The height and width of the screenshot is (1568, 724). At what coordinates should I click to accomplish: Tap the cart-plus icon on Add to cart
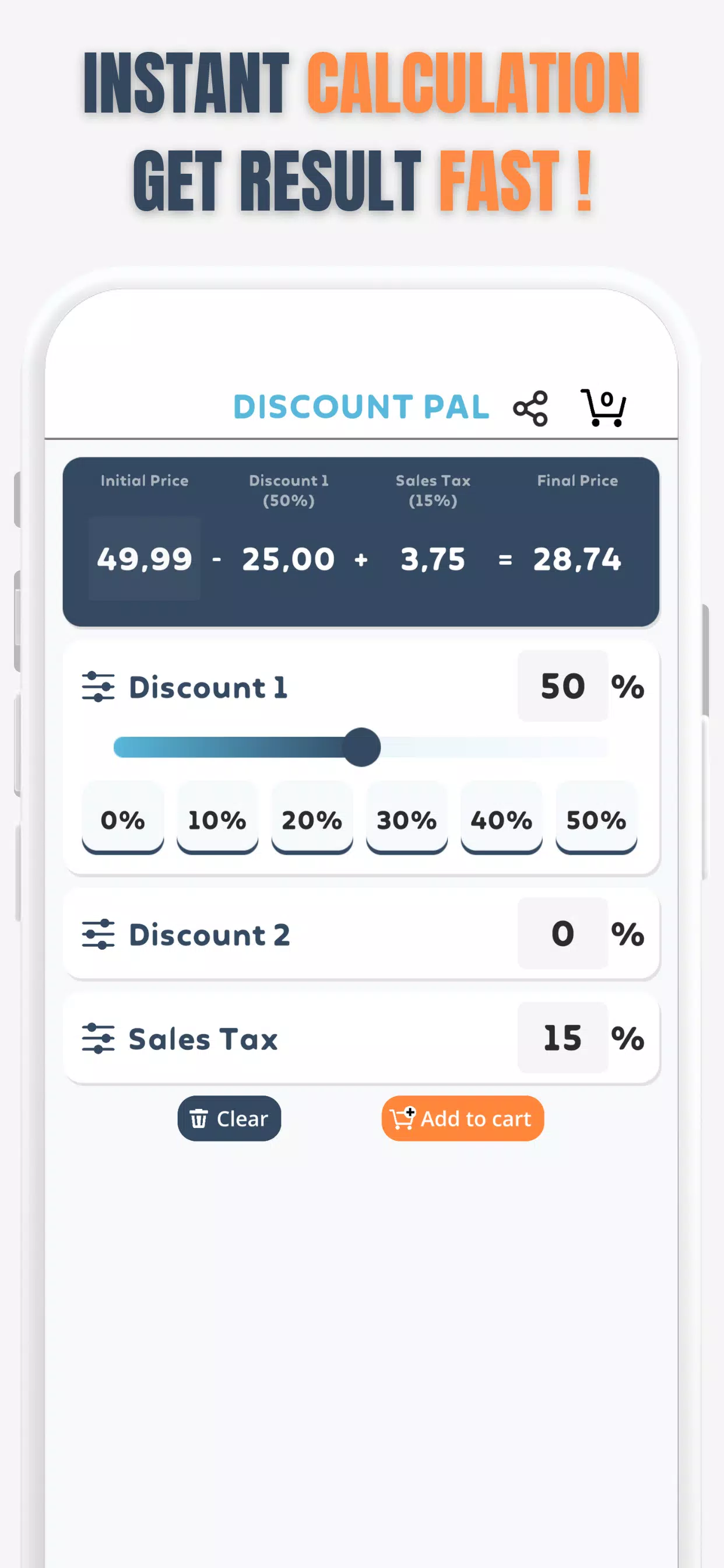(402, 1119)
